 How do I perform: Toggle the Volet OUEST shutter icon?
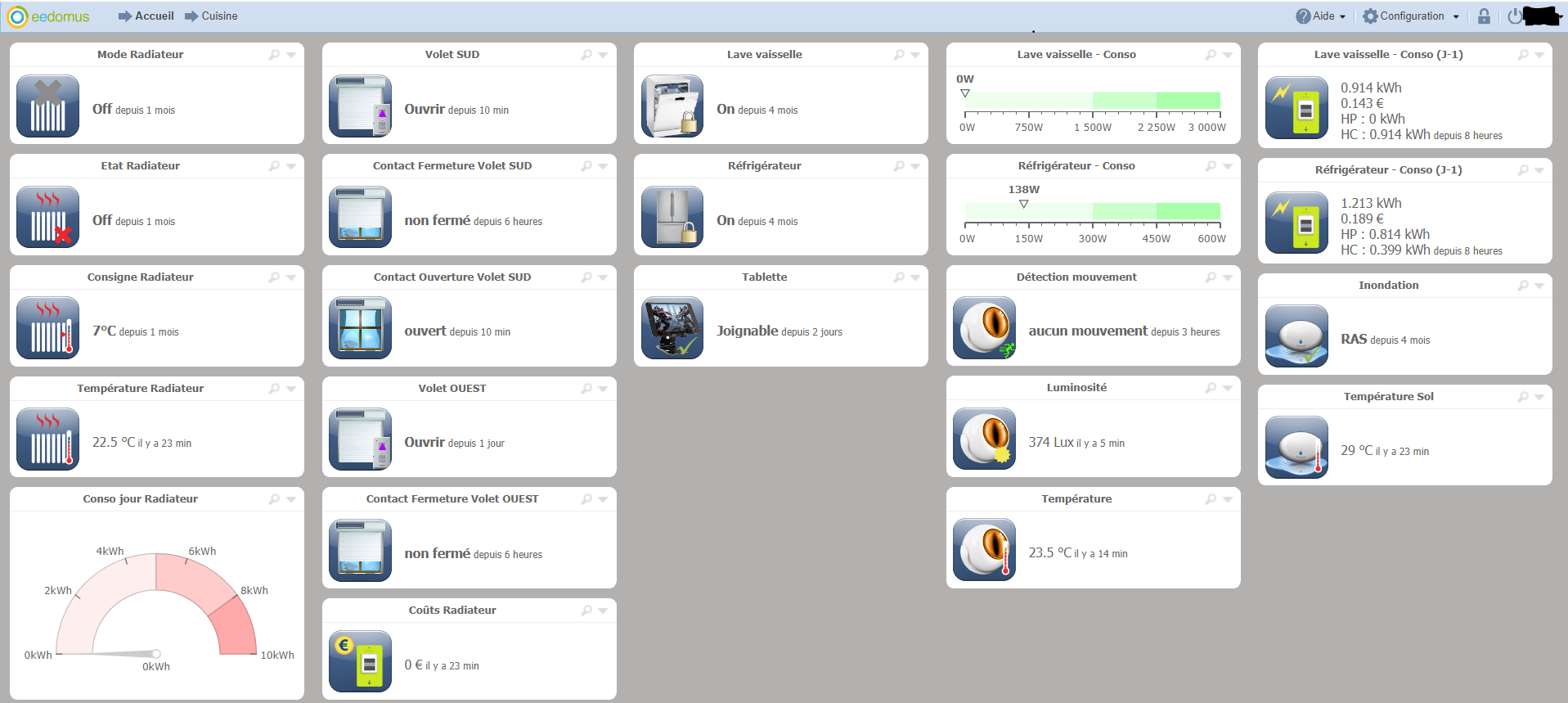(x=360, y=439)
